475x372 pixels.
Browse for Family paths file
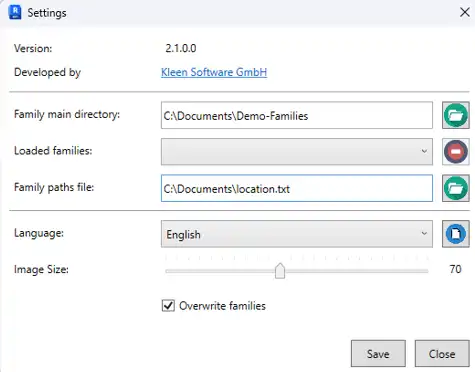(x=456, y=188)
